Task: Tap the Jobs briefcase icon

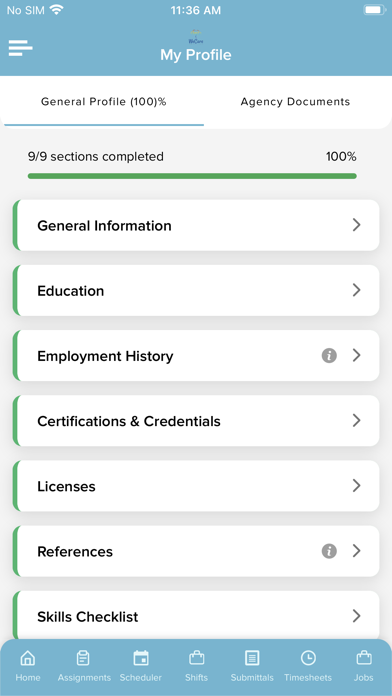Action: [364, 658]
